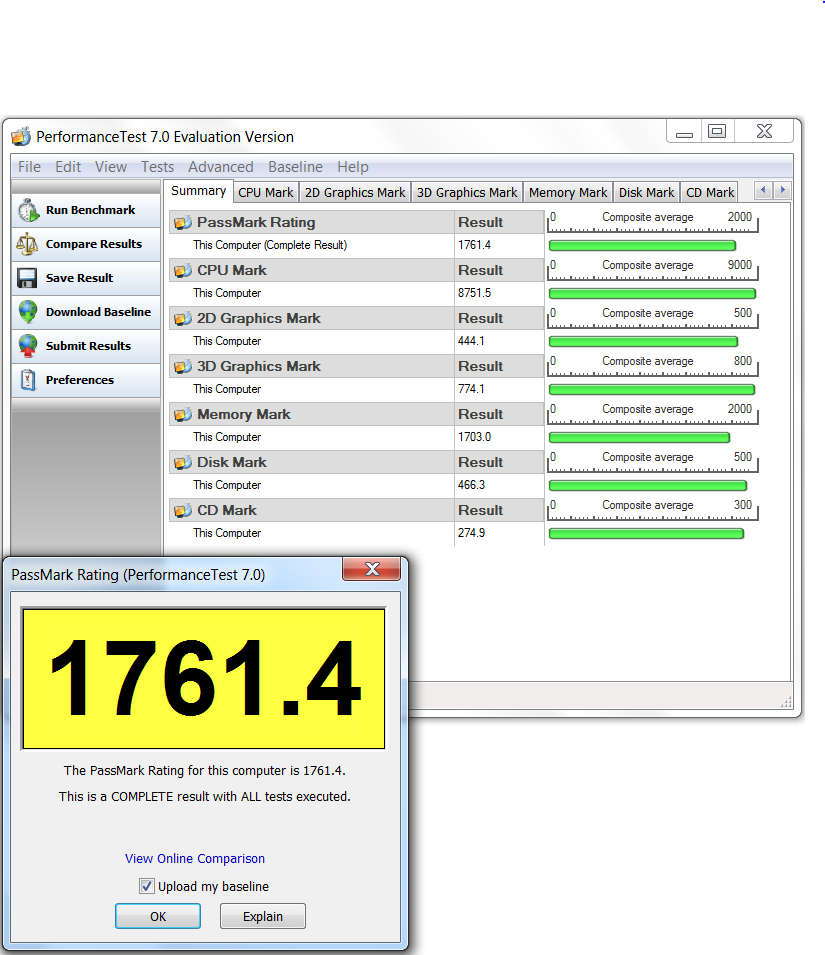Open the Help menu
825x955 pixels.
coord(353,167)
